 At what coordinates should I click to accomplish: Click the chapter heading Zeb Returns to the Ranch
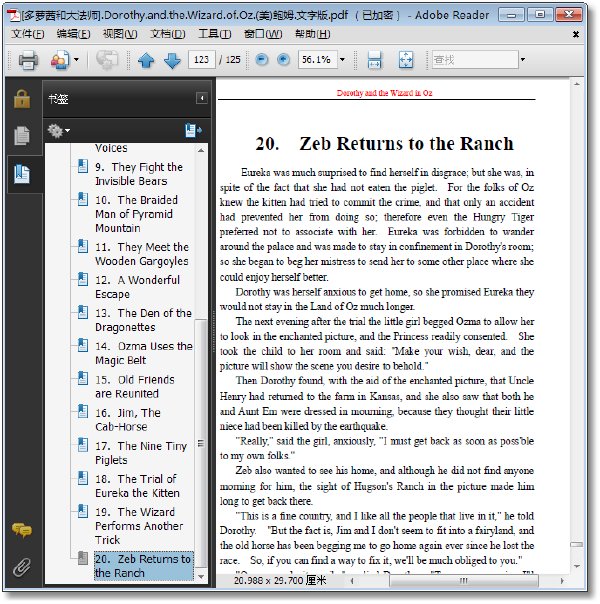point(406,144)
